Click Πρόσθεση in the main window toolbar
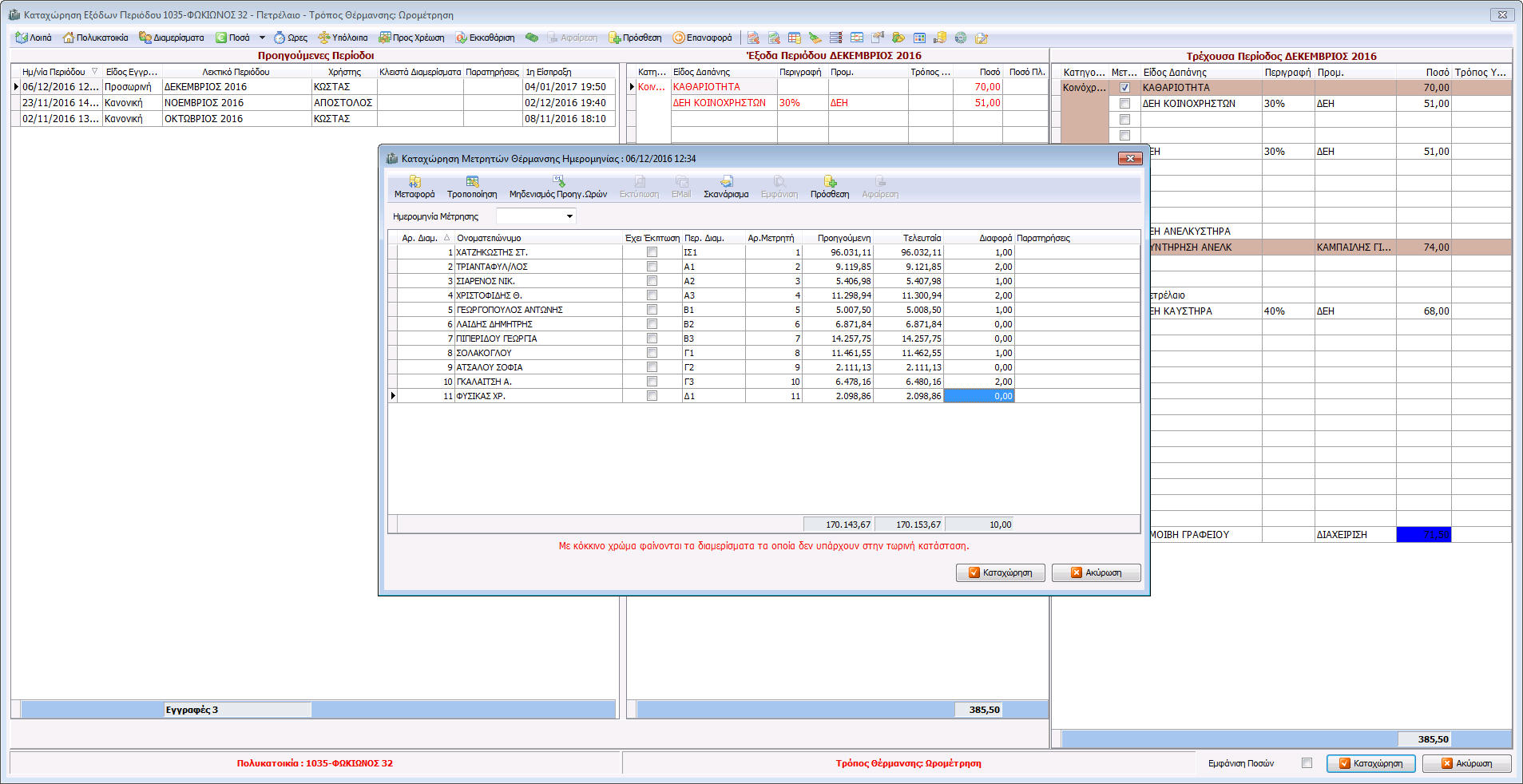1523x784 pixels. tap(636, 38)
